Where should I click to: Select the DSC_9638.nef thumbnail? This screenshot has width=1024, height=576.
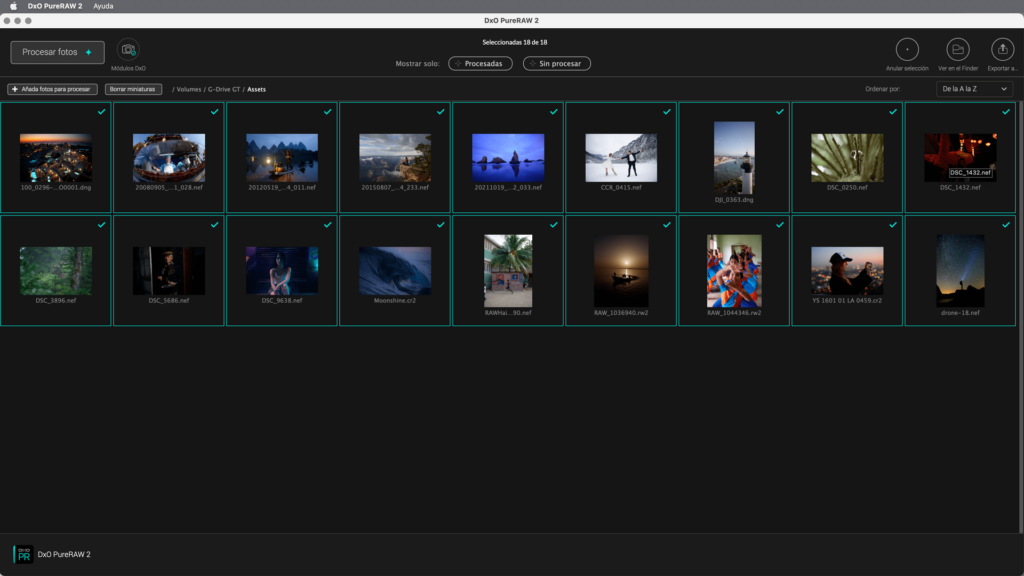tap(282, 270)
